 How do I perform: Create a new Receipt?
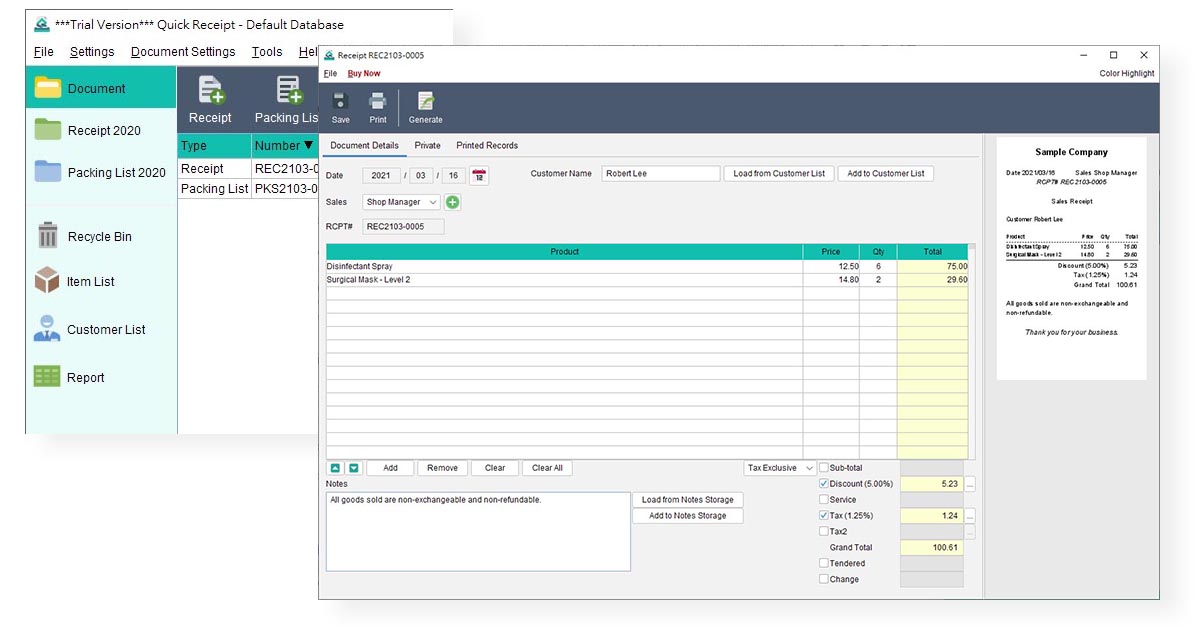click(210, 97)
